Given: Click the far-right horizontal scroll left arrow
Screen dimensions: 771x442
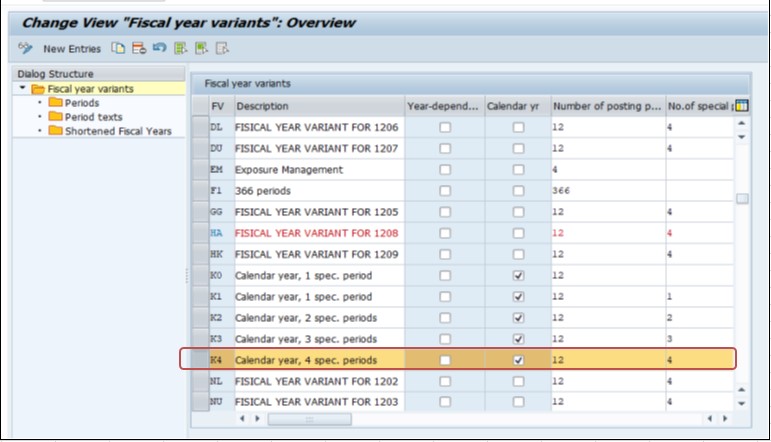Looking at the screenshot, I should 710,418.
